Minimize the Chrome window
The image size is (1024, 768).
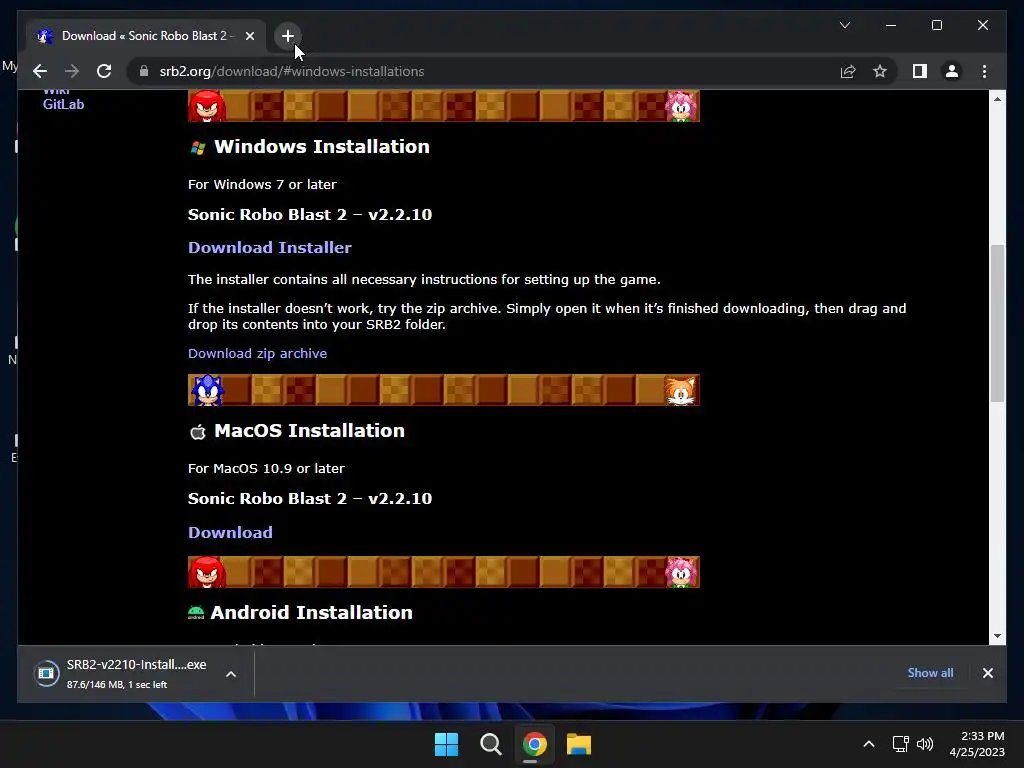click(x=891, y=25)
